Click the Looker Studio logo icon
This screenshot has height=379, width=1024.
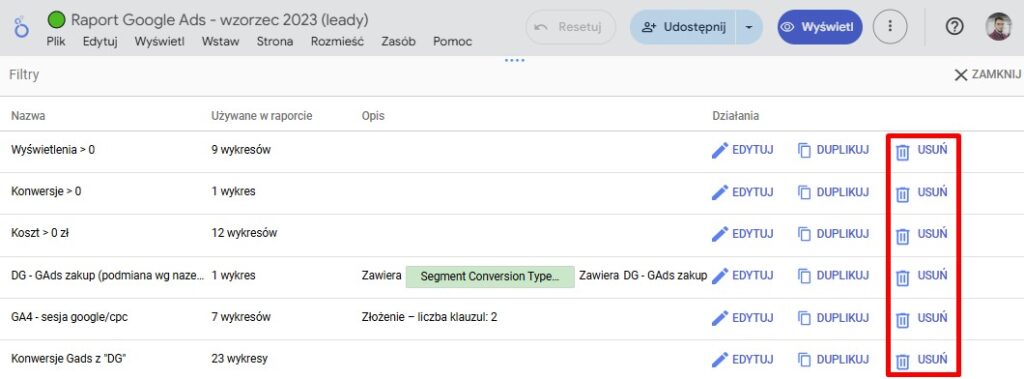(21, 27)
